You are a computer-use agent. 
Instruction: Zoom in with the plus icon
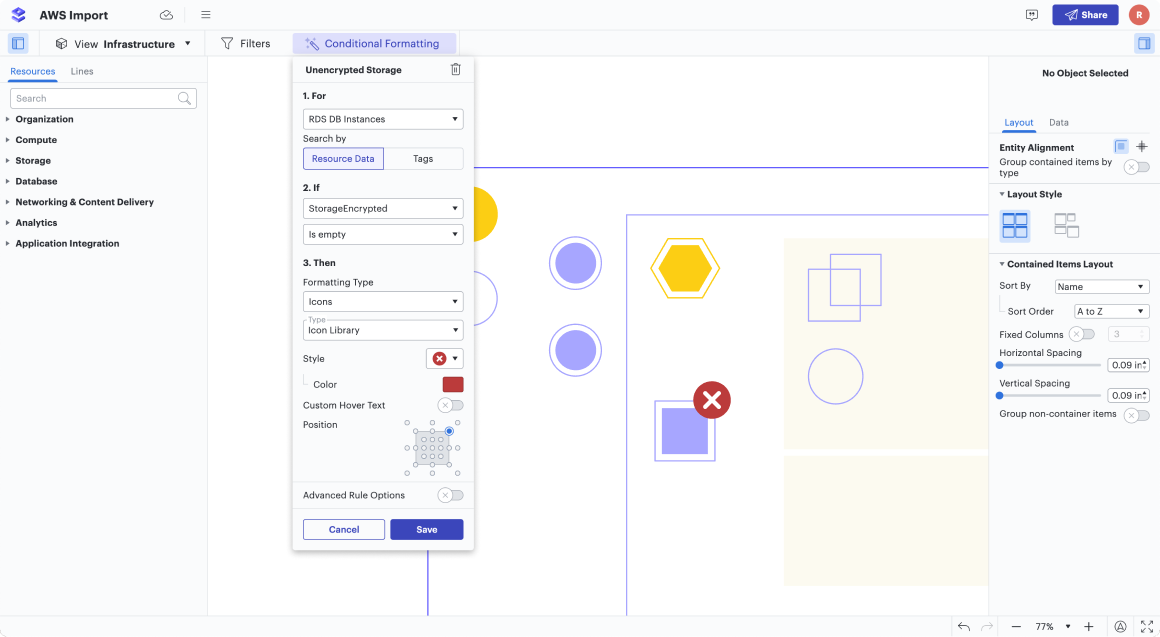1088,627
